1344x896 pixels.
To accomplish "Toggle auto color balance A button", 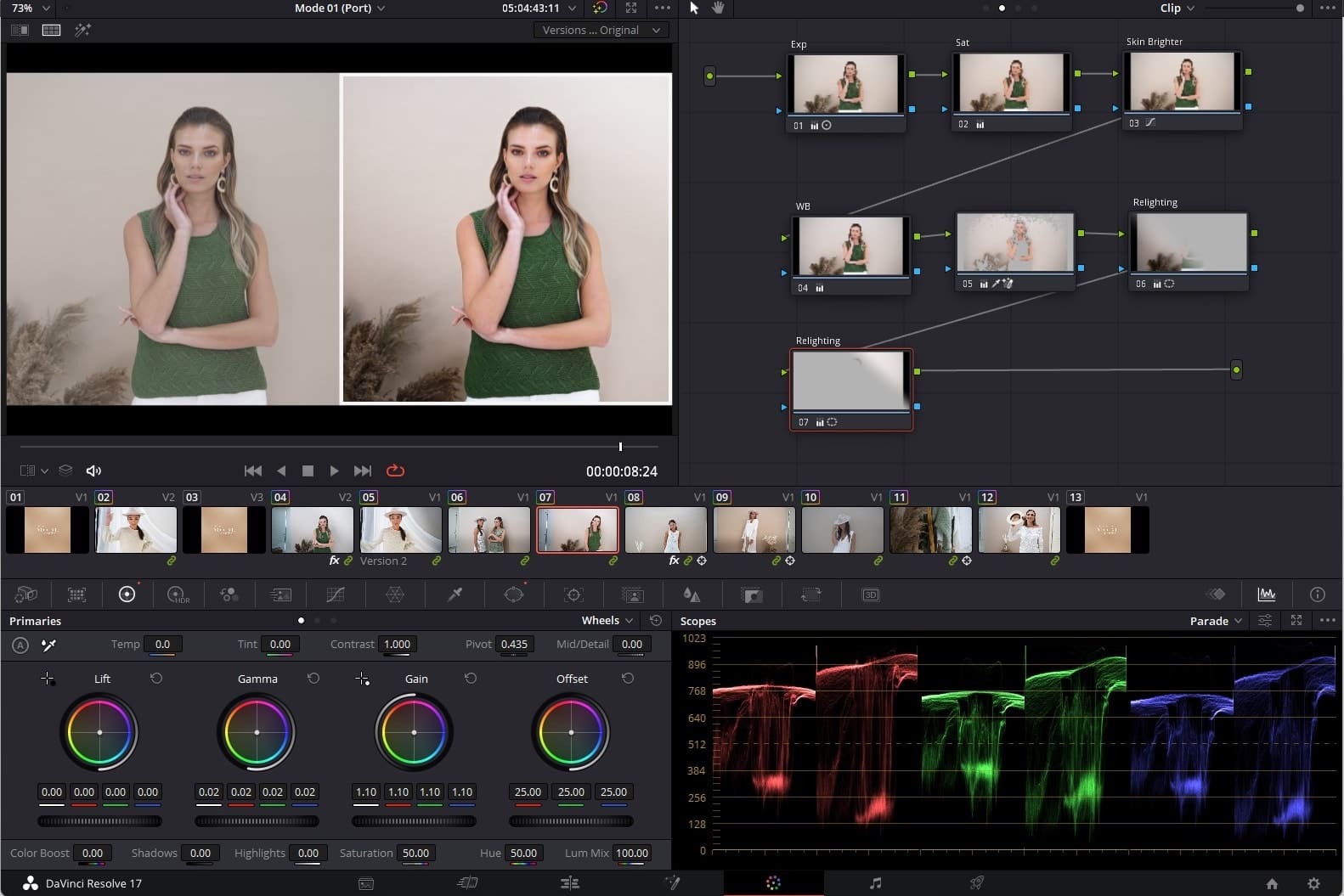I will (20, 645).
